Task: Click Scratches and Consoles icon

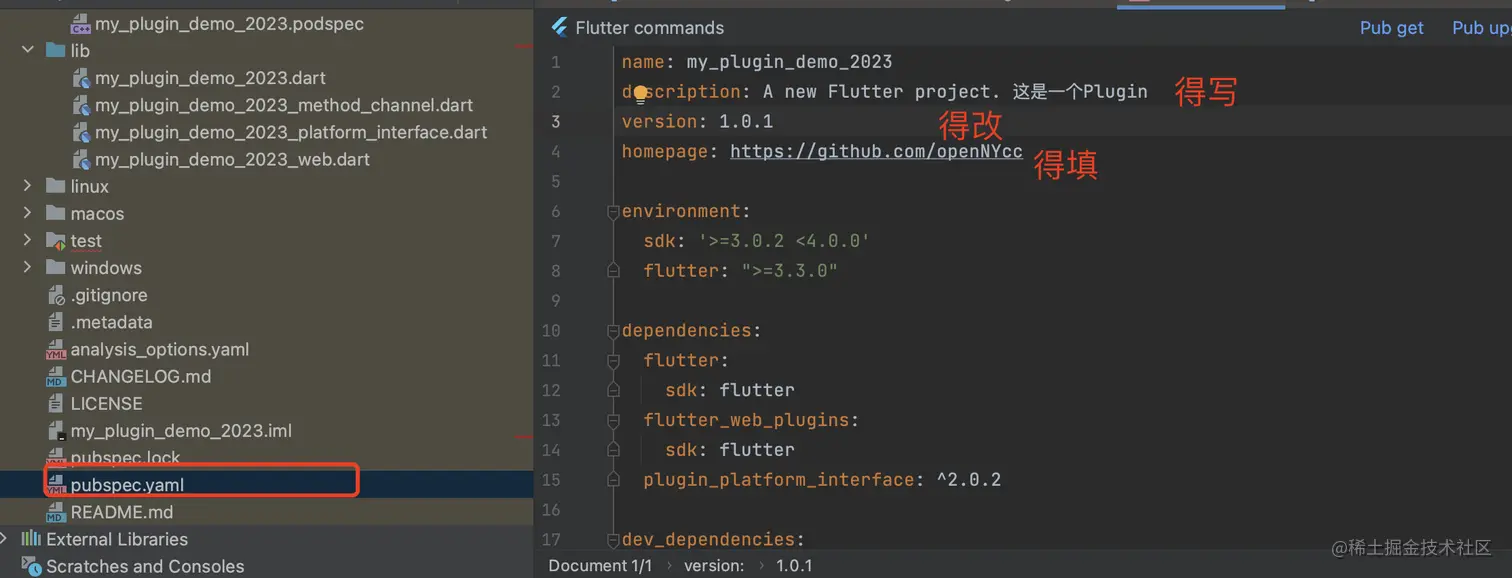Action: 31,566
